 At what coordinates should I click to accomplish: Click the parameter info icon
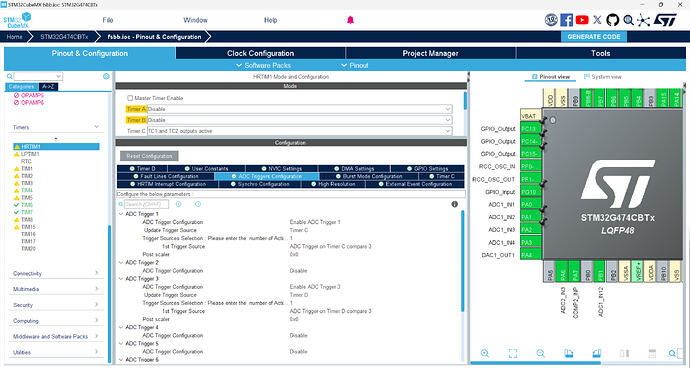click(x=455, y=204)
